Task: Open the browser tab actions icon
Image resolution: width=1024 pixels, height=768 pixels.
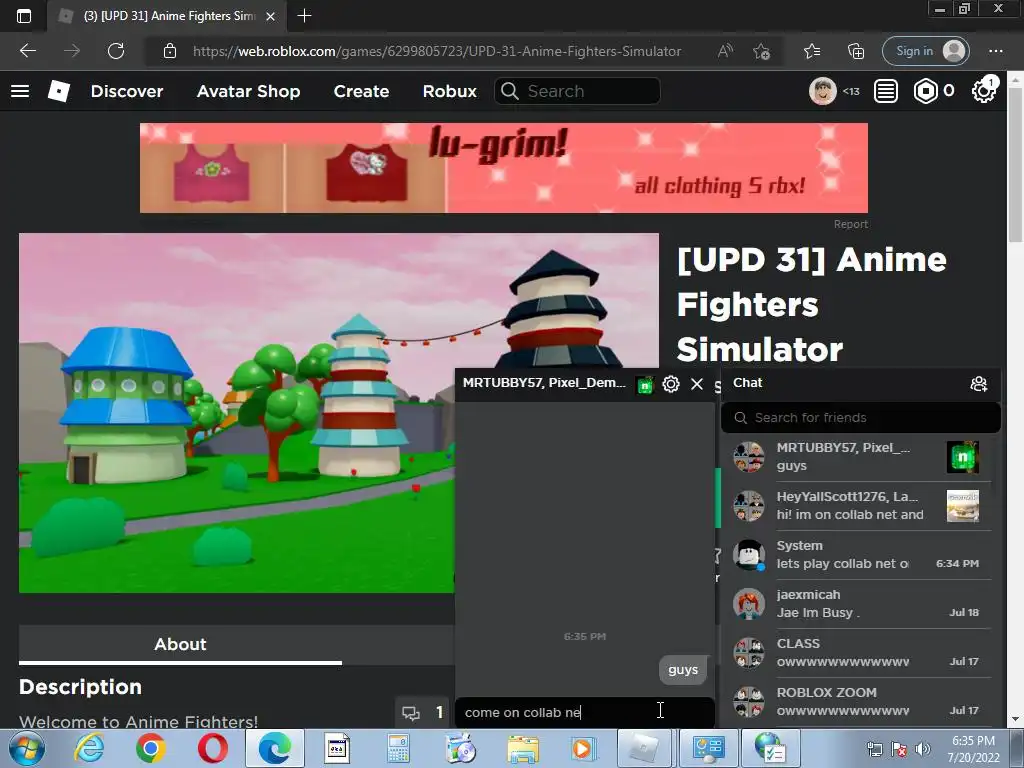Action: [24, 16]
